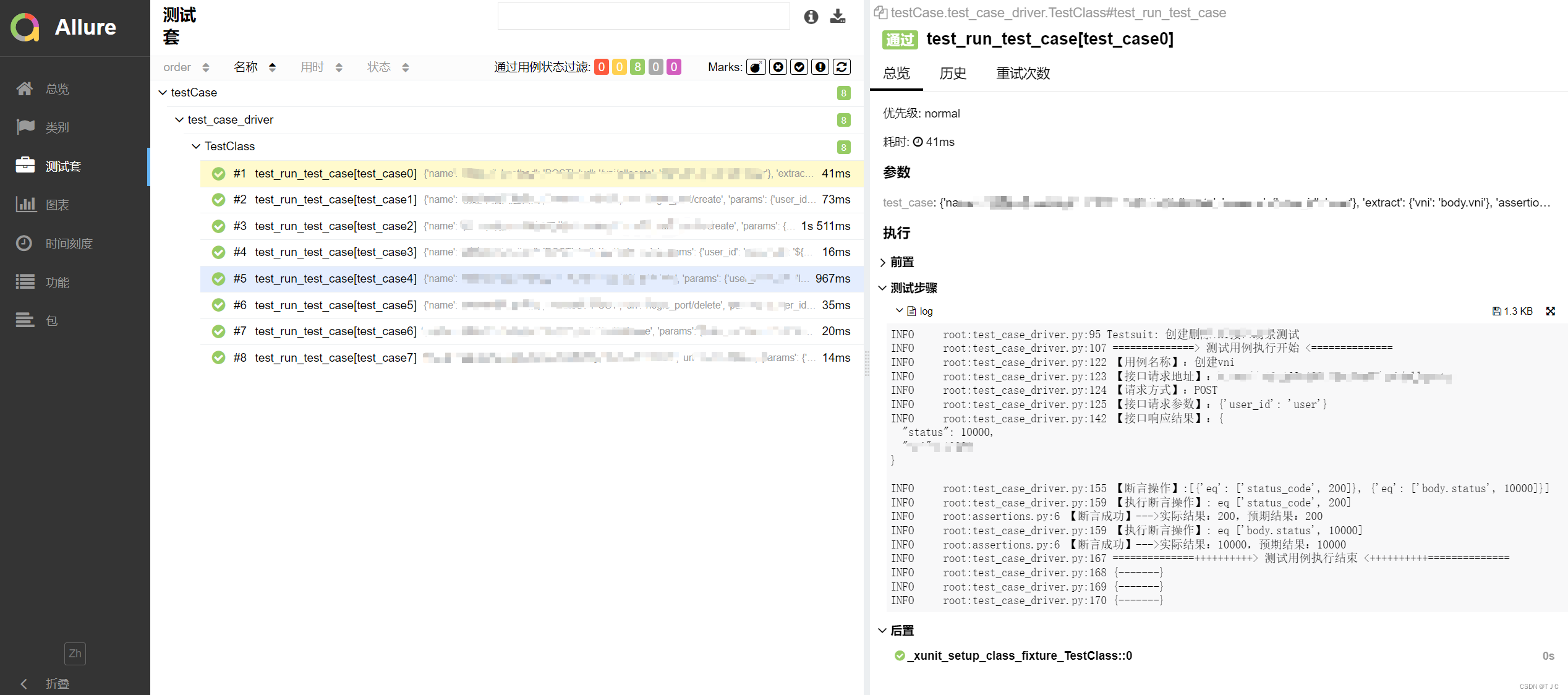Select test #4 test_run_test_case[test_case3]

[x=531, y=252]
